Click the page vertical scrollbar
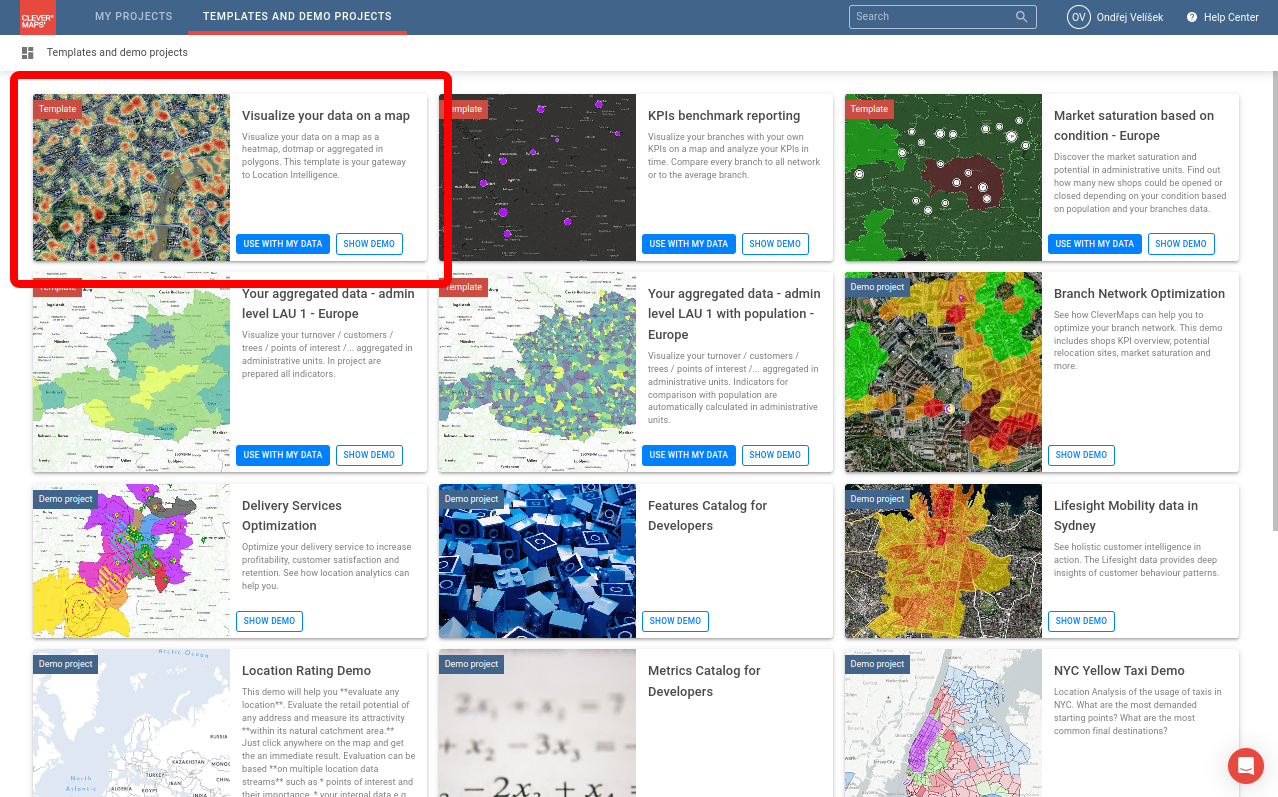Viewport: 1278px width, 797px height. pos(1272,300)
